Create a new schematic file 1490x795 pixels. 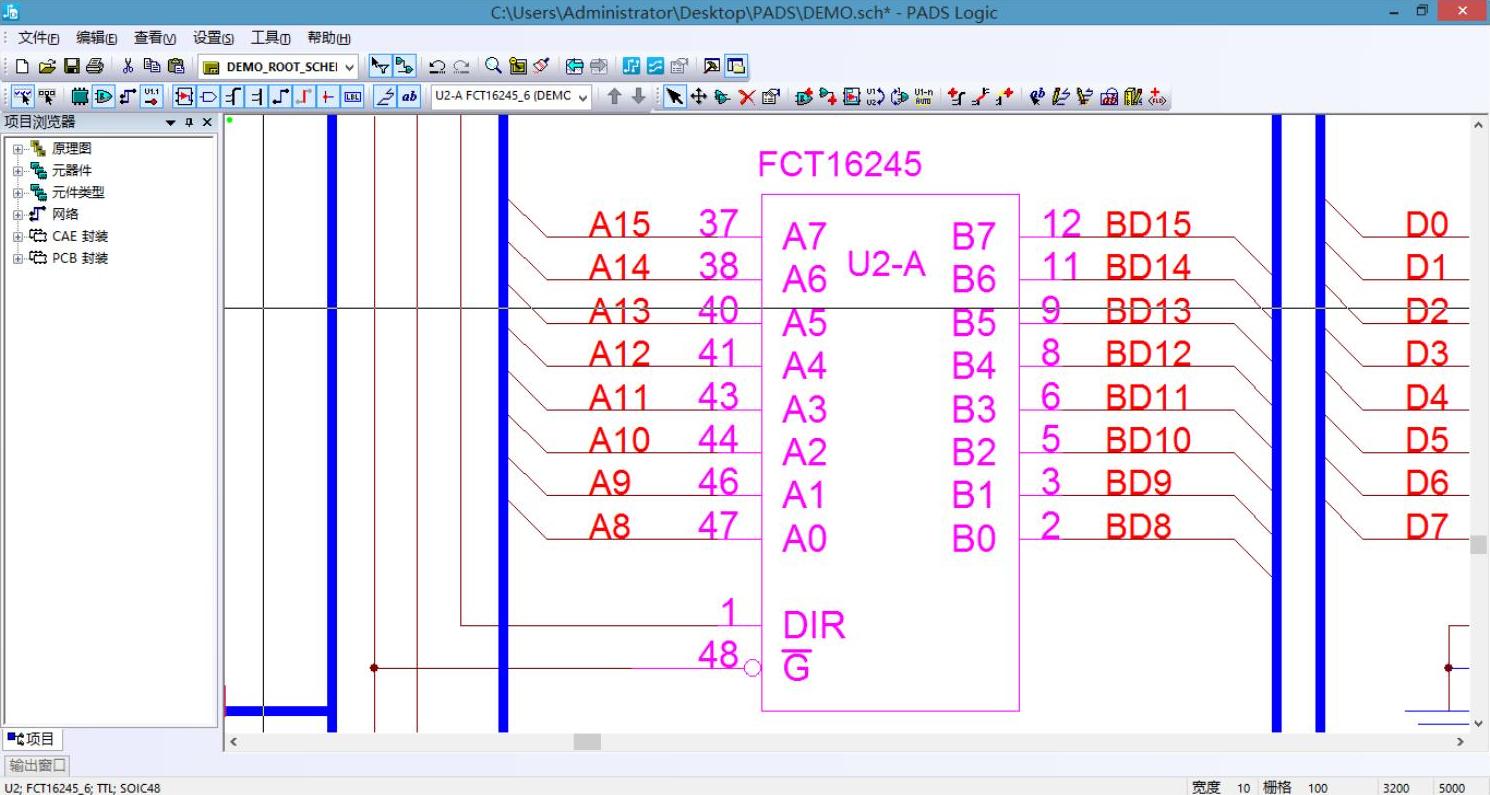pyautogui.click(x=21, y=66)
